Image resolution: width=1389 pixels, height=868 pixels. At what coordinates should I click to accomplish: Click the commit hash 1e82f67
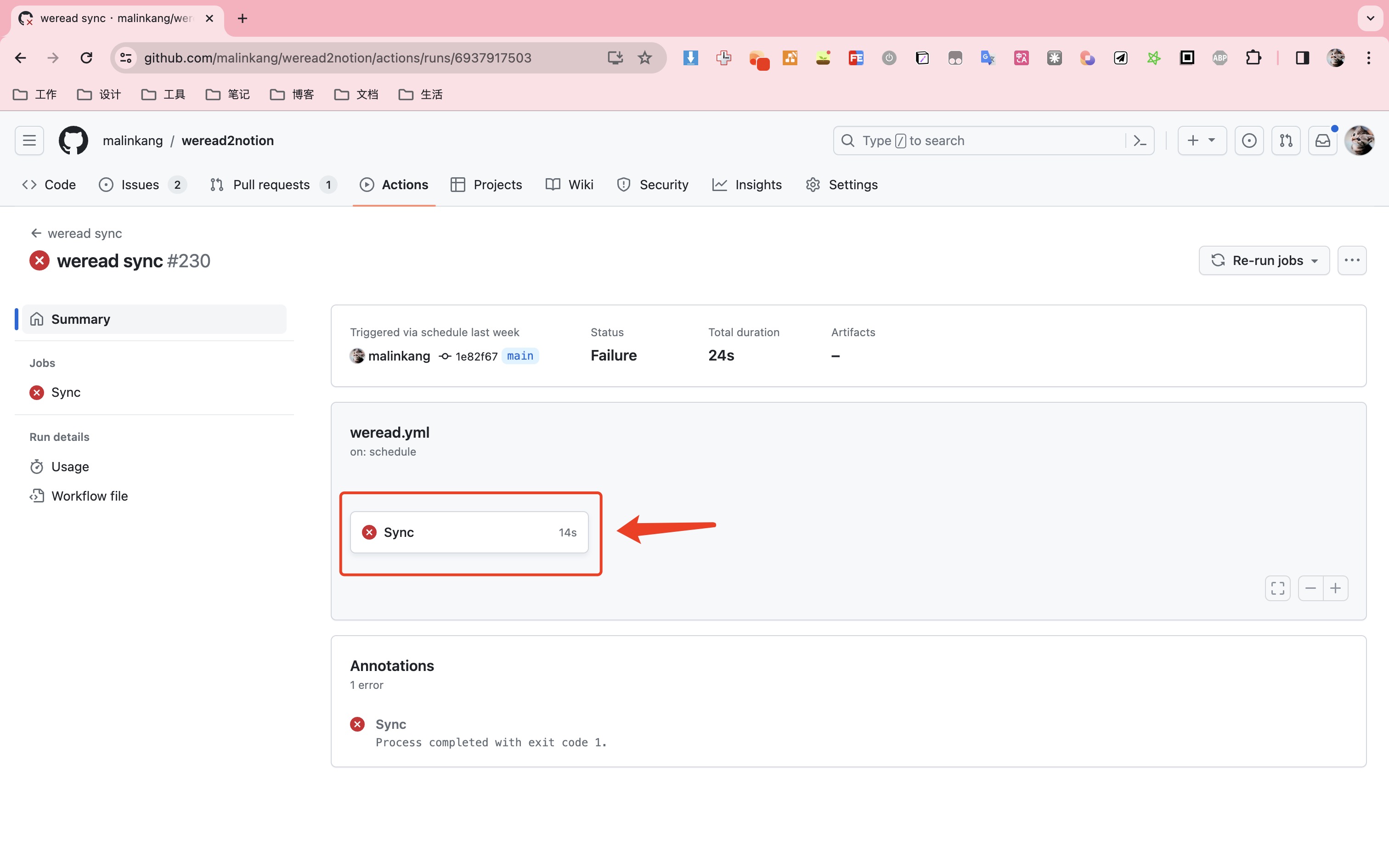(x=476, y=356)
